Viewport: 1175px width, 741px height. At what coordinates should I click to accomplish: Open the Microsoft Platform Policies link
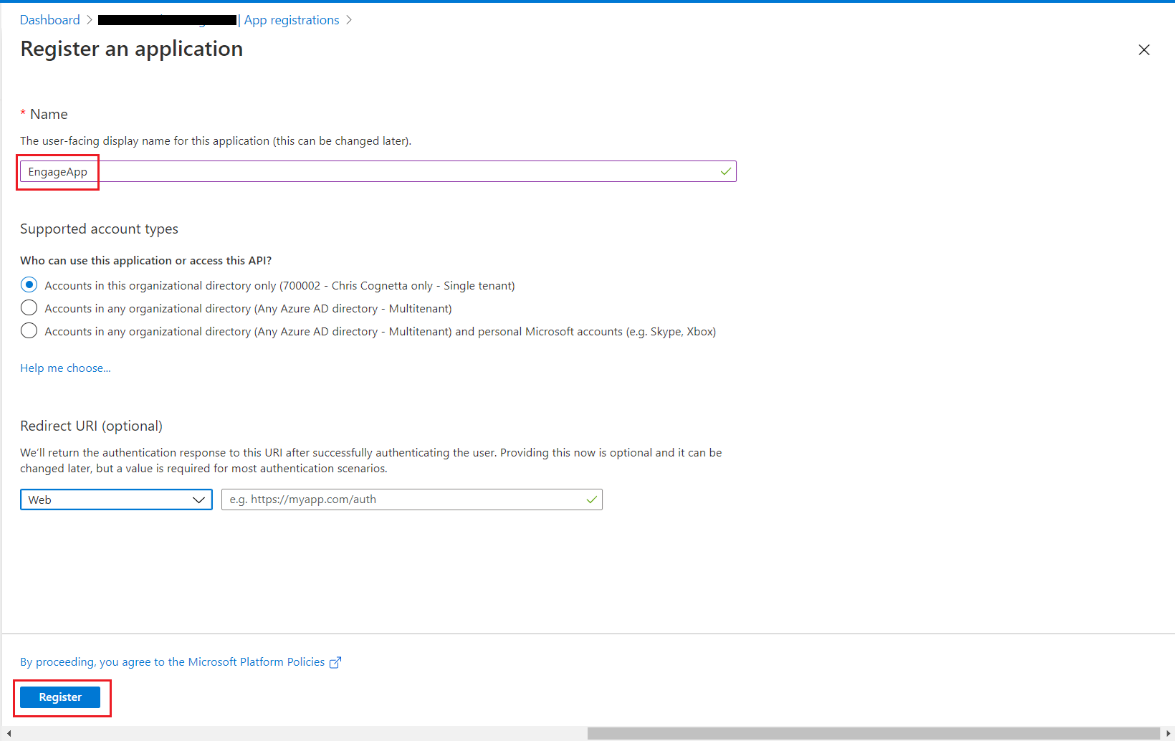172,662
